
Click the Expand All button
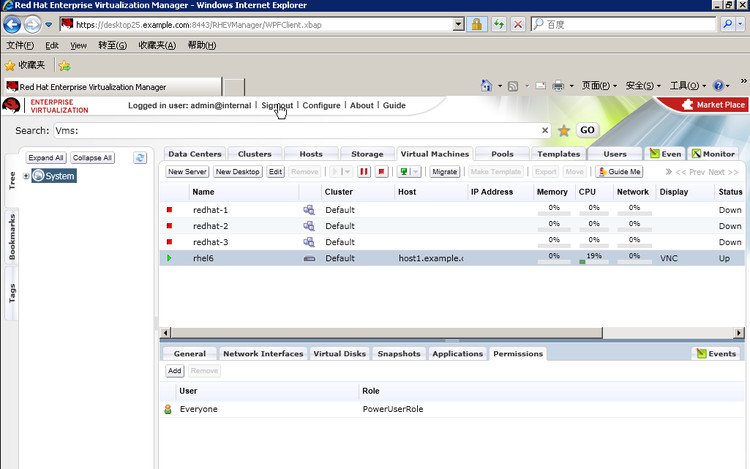(x=45, y=158)
